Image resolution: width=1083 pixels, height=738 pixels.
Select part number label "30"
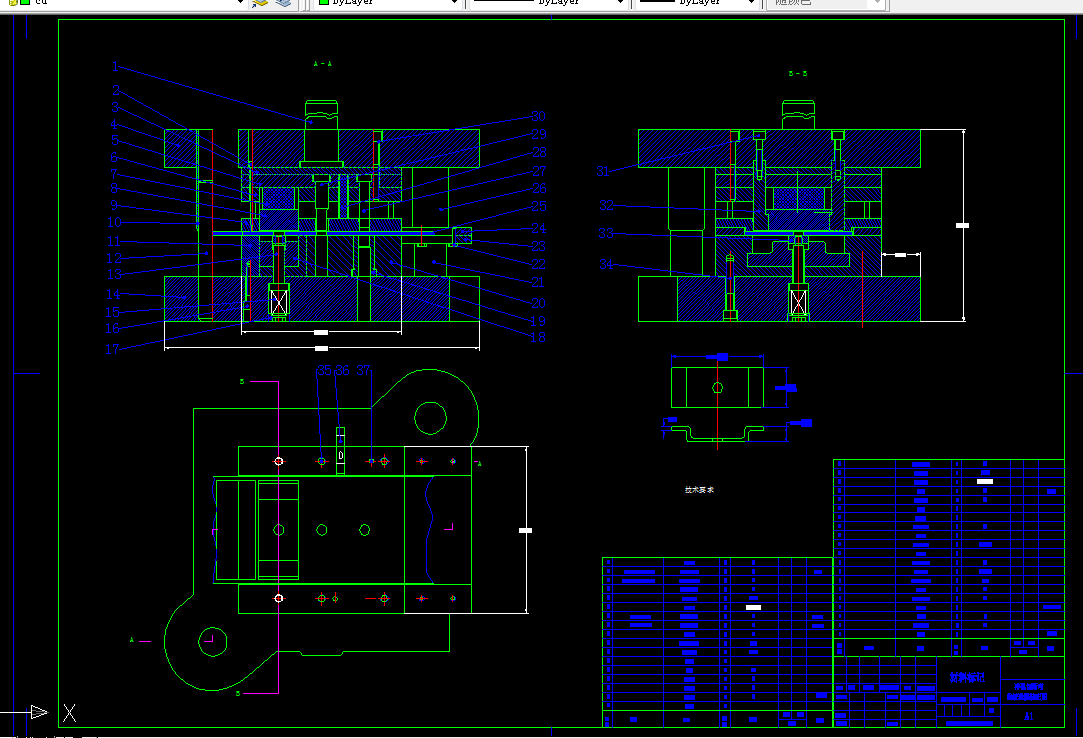pyautogui.click(x=539, y=116)
